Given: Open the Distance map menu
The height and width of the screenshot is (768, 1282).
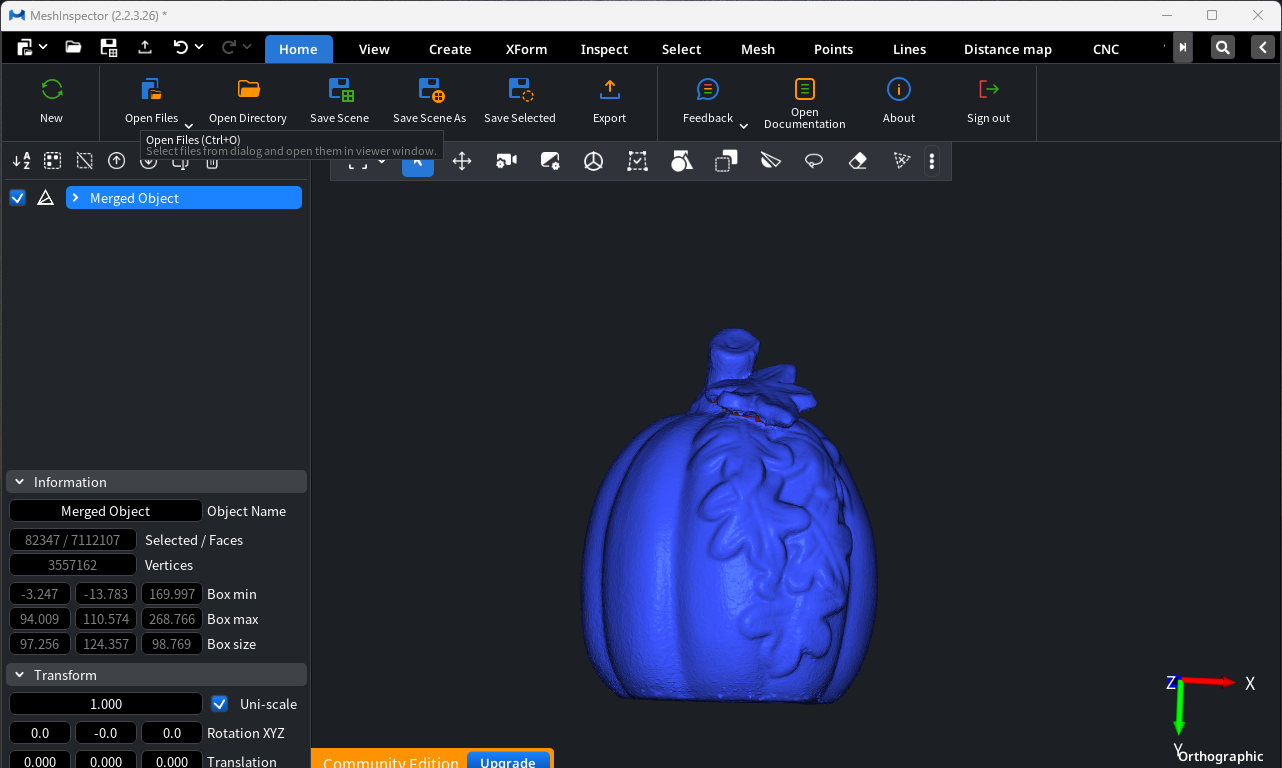Looking at the screenshot, I should pyautogui.click(x=1007, y=48).
